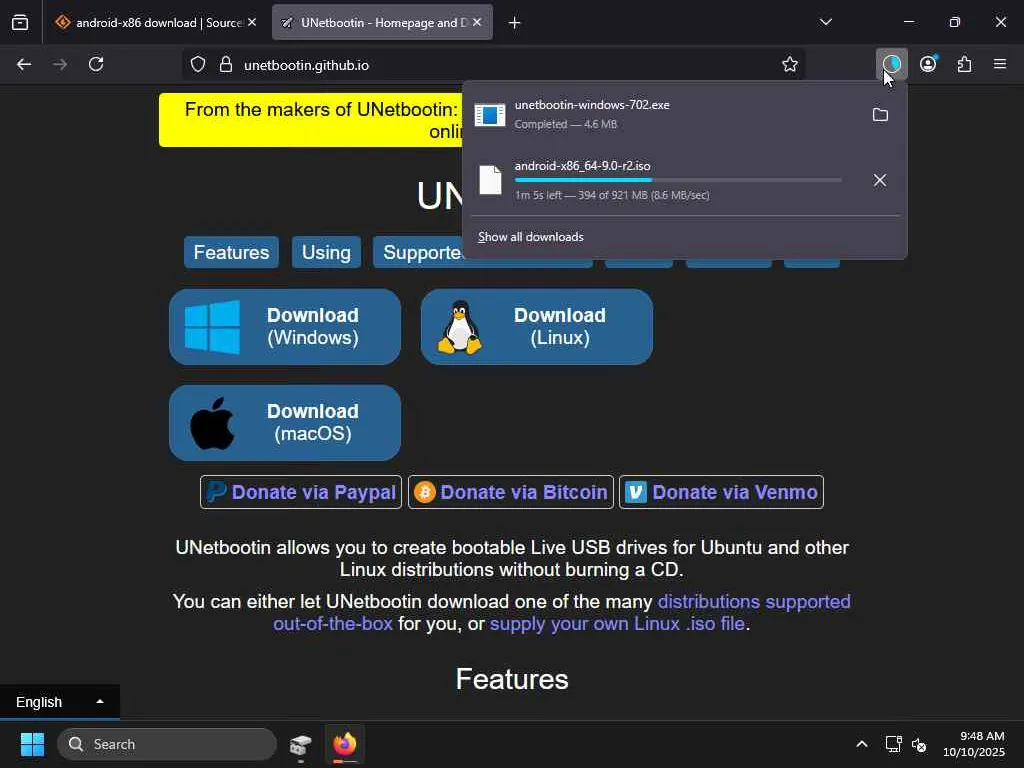The width and height of the screenshot is (1024, 768).
Task: Reload the current page
Action: tap(96, 65)
